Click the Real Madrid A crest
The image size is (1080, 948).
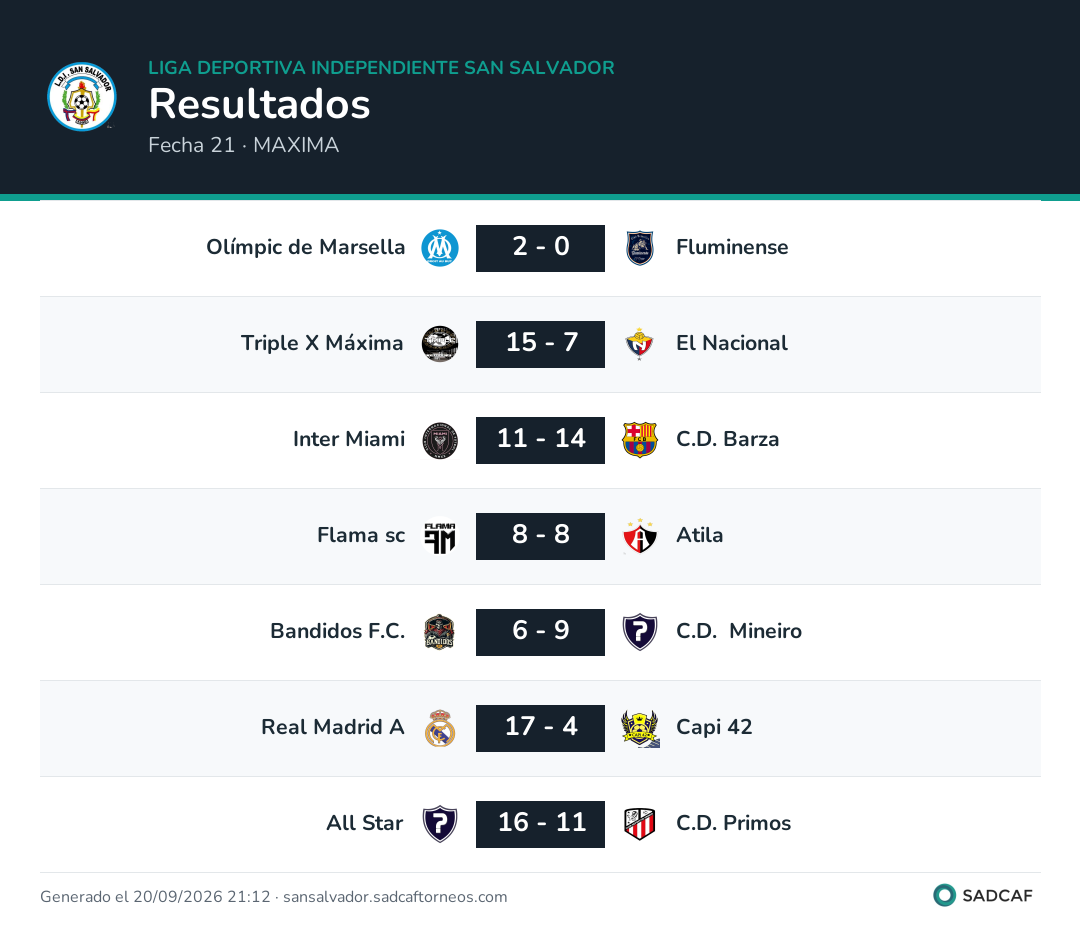(x=440, y=728)
